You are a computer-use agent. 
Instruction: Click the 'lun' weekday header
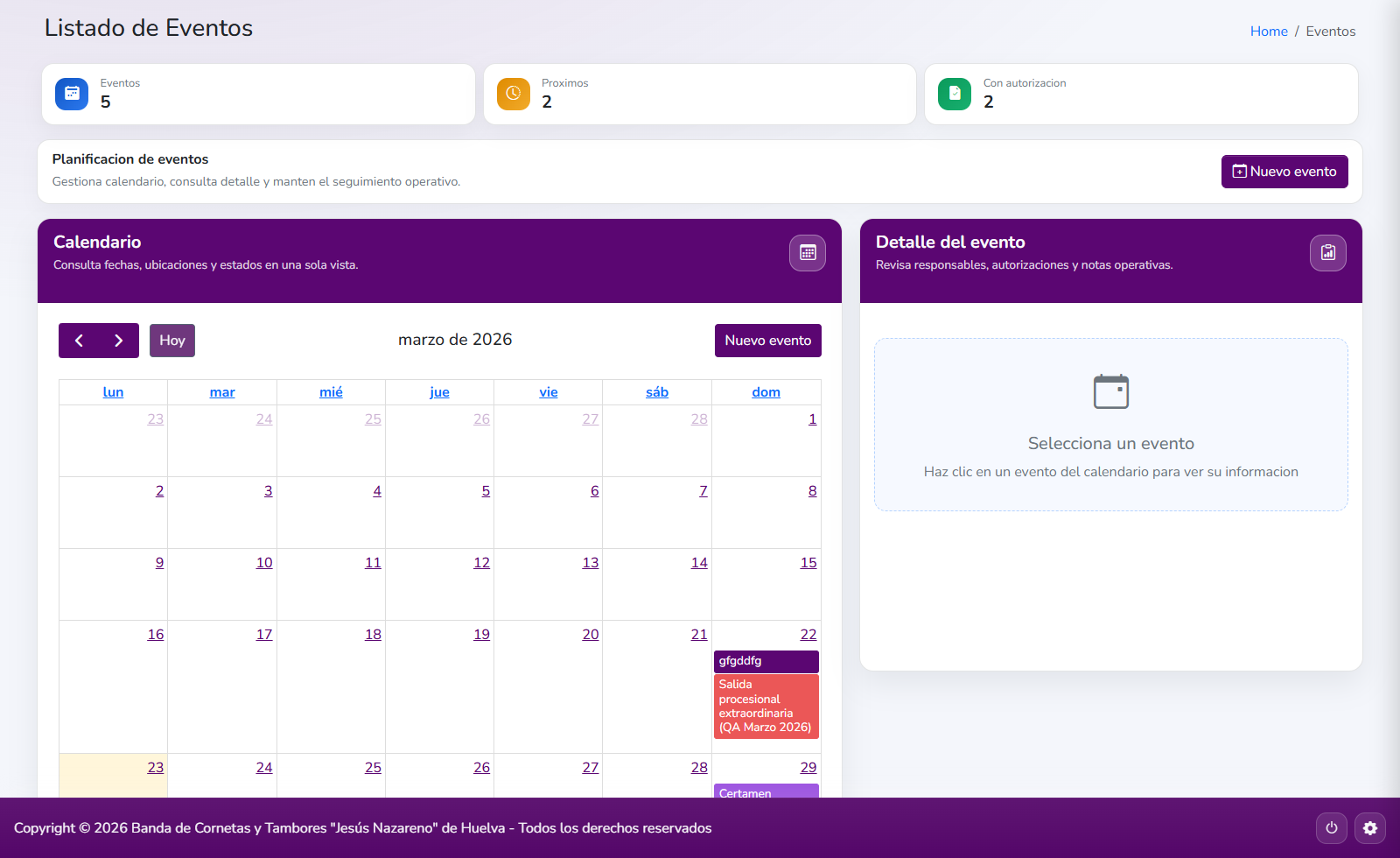[113, 392]
